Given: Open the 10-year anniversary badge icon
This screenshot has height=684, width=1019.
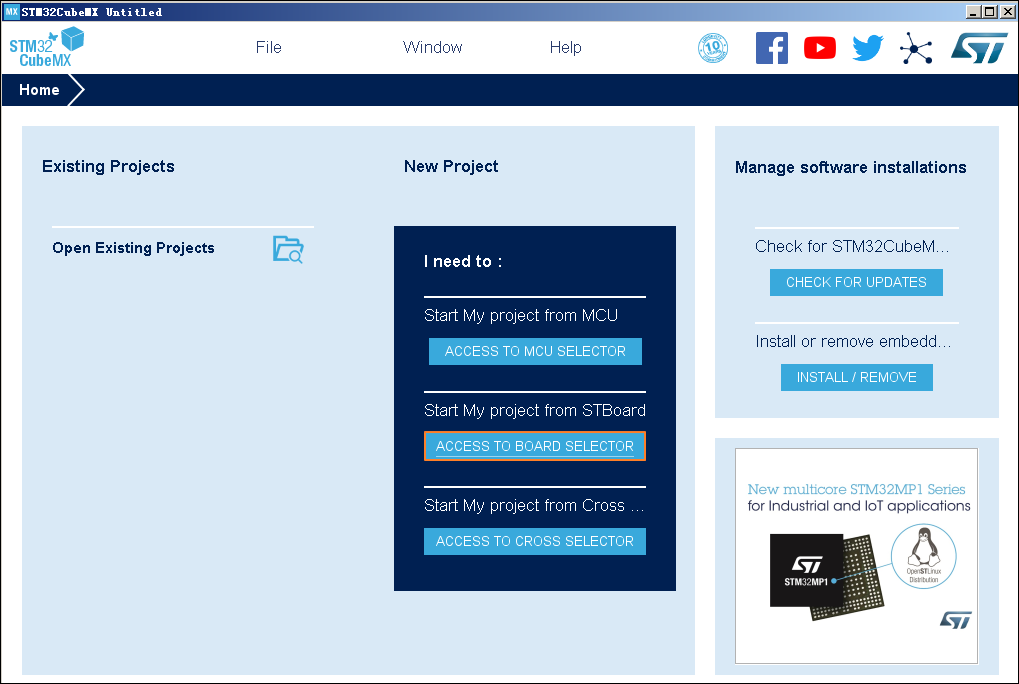Looking at the screenshot, I should [x=712, y=48].
